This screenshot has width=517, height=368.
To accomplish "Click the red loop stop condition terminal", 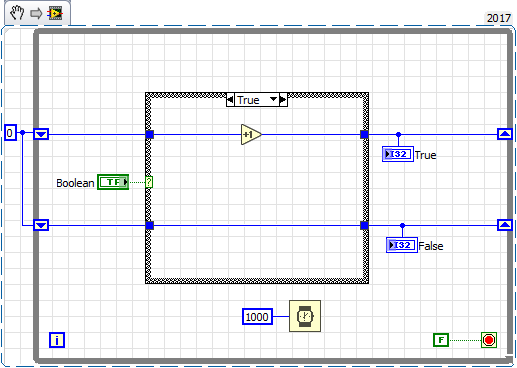I will tap(489, 340).
